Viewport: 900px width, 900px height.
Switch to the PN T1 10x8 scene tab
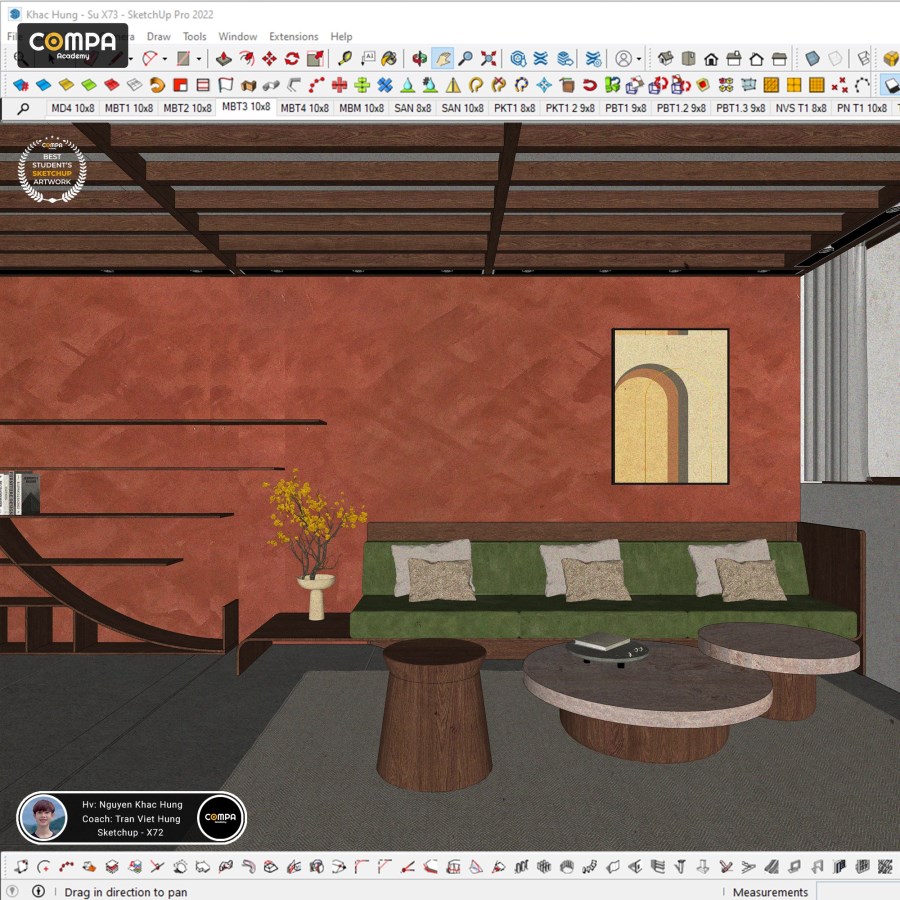[862, 108]
